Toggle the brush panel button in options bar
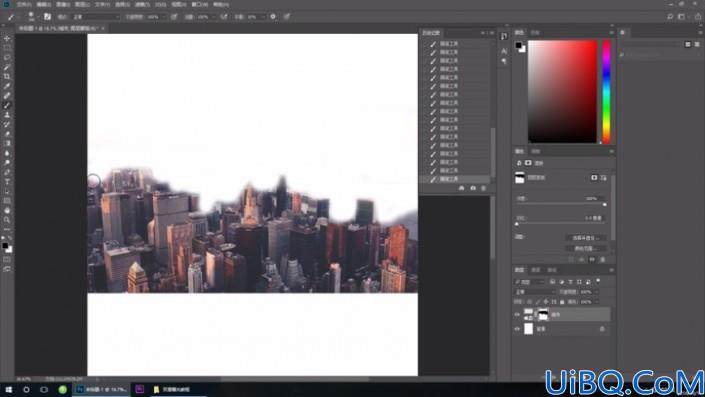This screenshot has height=397, width=705. (47, 17)
